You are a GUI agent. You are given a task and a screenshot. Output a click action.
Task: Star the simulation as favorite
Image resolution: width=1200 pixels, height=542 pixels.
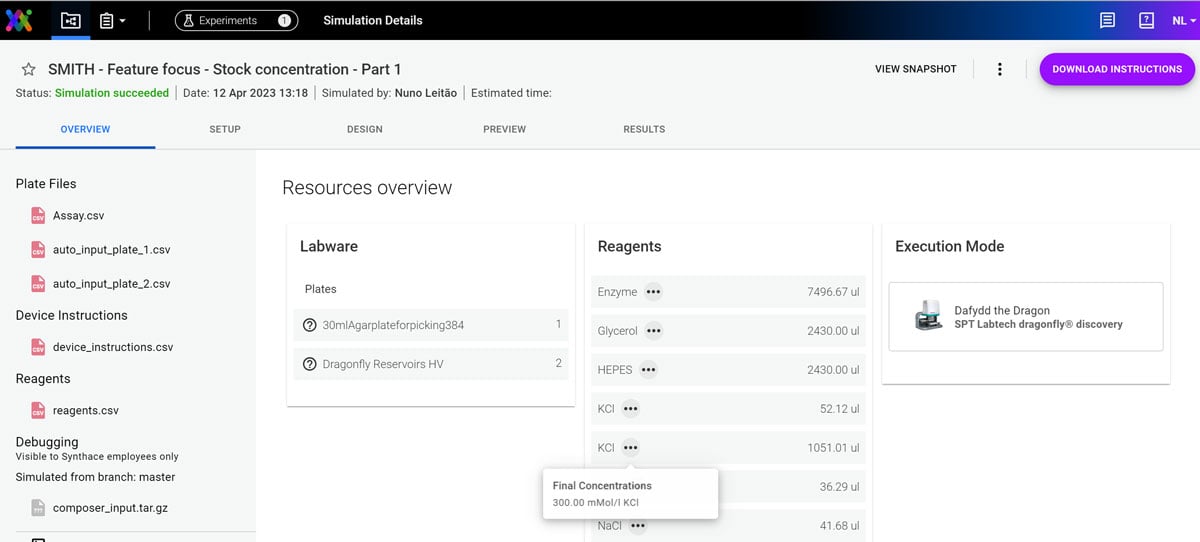pyautogui.click(x=29, y=70)
